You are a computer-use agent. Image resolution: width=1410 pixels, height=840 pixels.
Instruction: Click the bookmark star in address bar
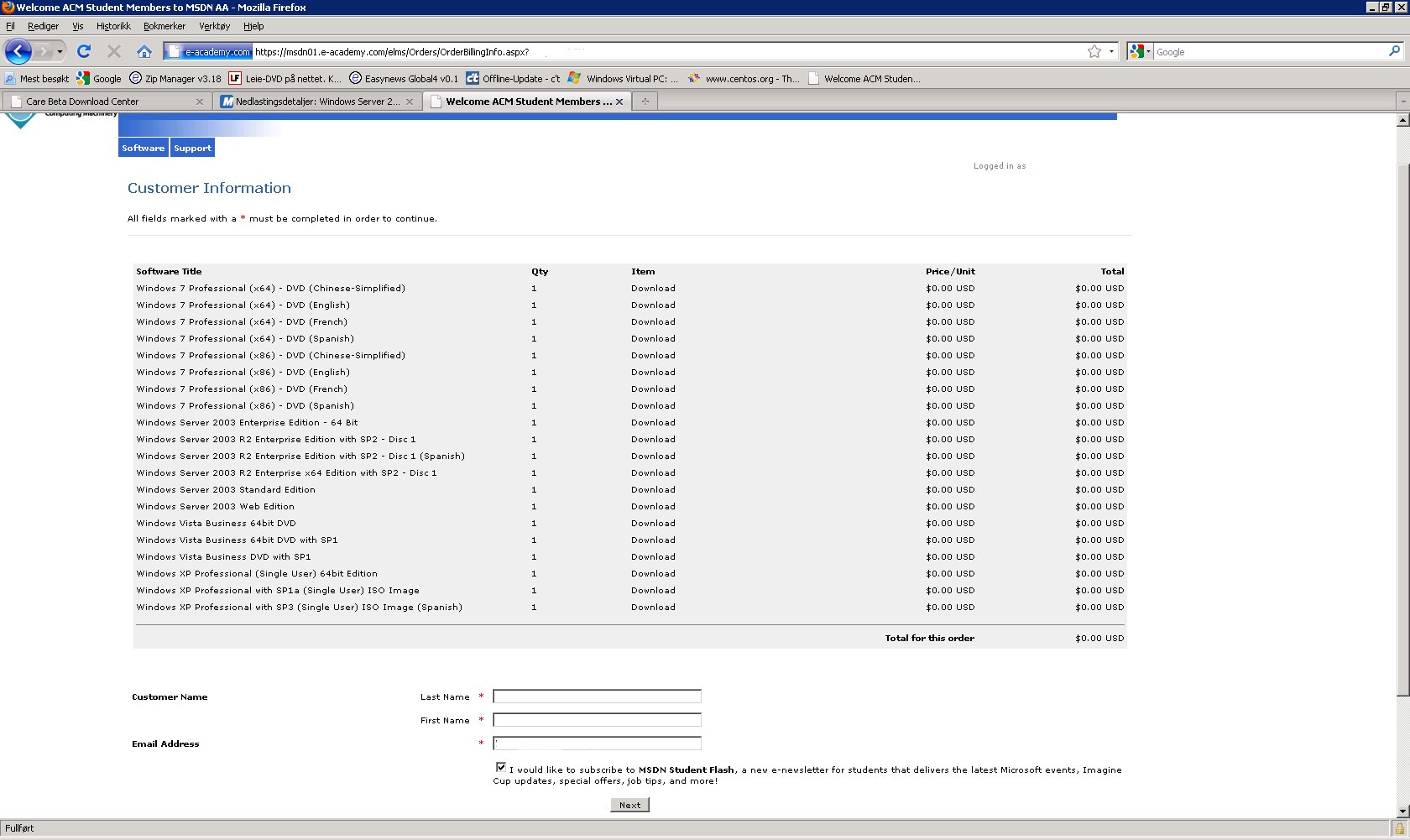pos(1094,52)
